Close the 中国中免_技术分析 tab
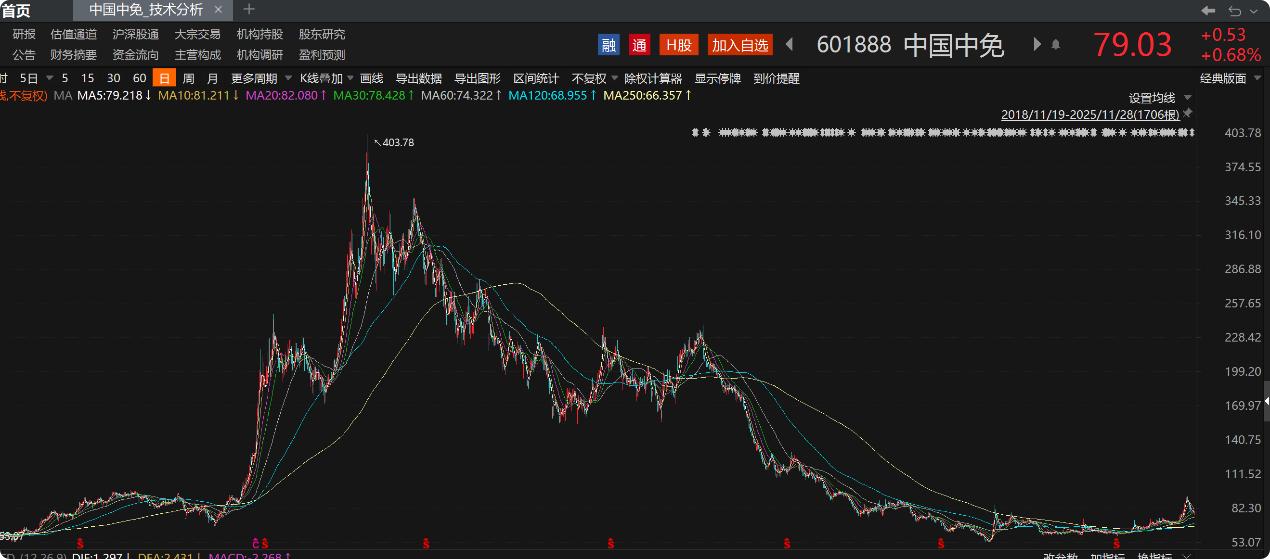Viewport: 1270px width, 559px height. [218, 10]
